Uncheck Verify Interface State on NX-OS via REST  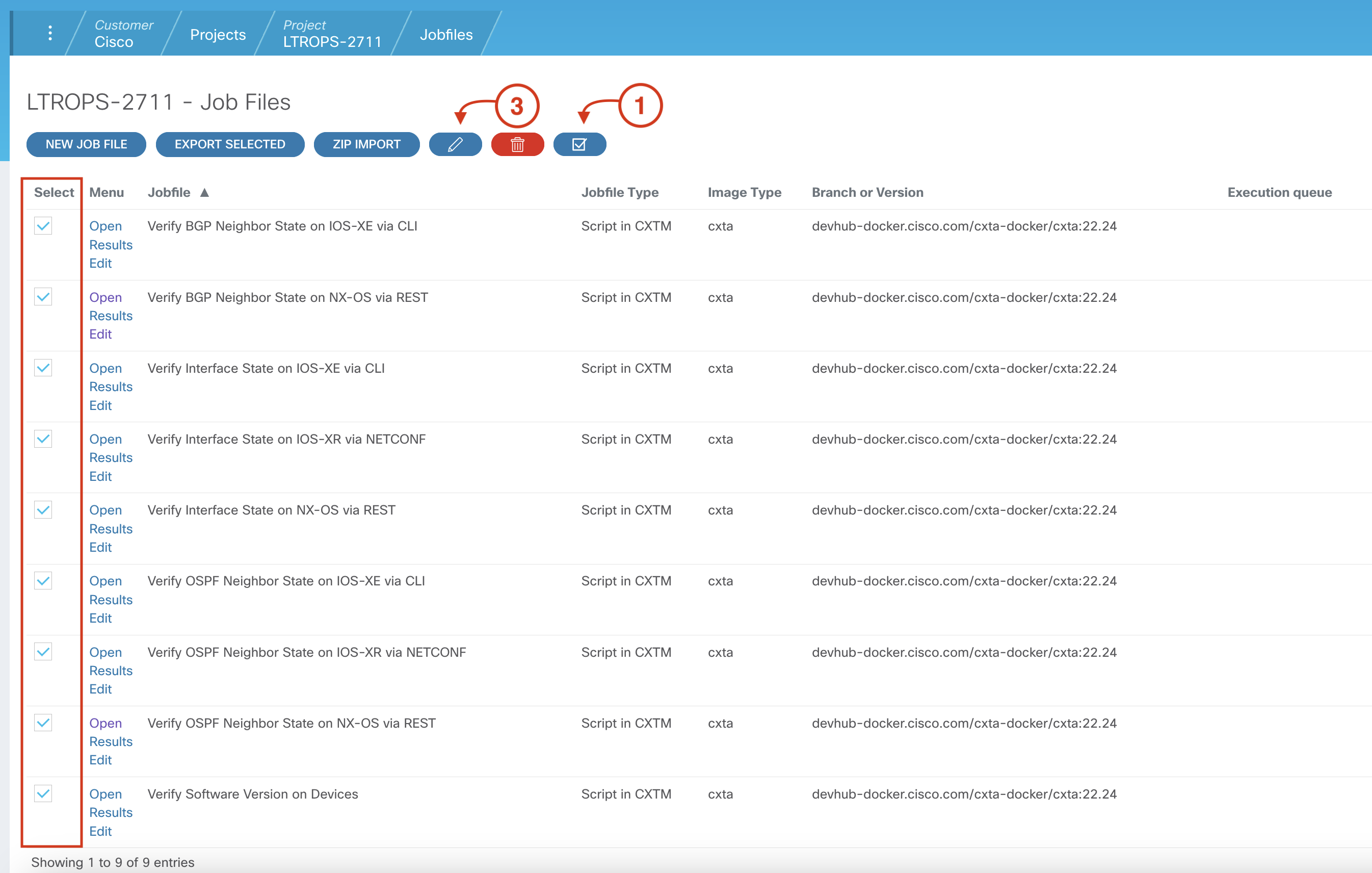click(x=43, y=510)
